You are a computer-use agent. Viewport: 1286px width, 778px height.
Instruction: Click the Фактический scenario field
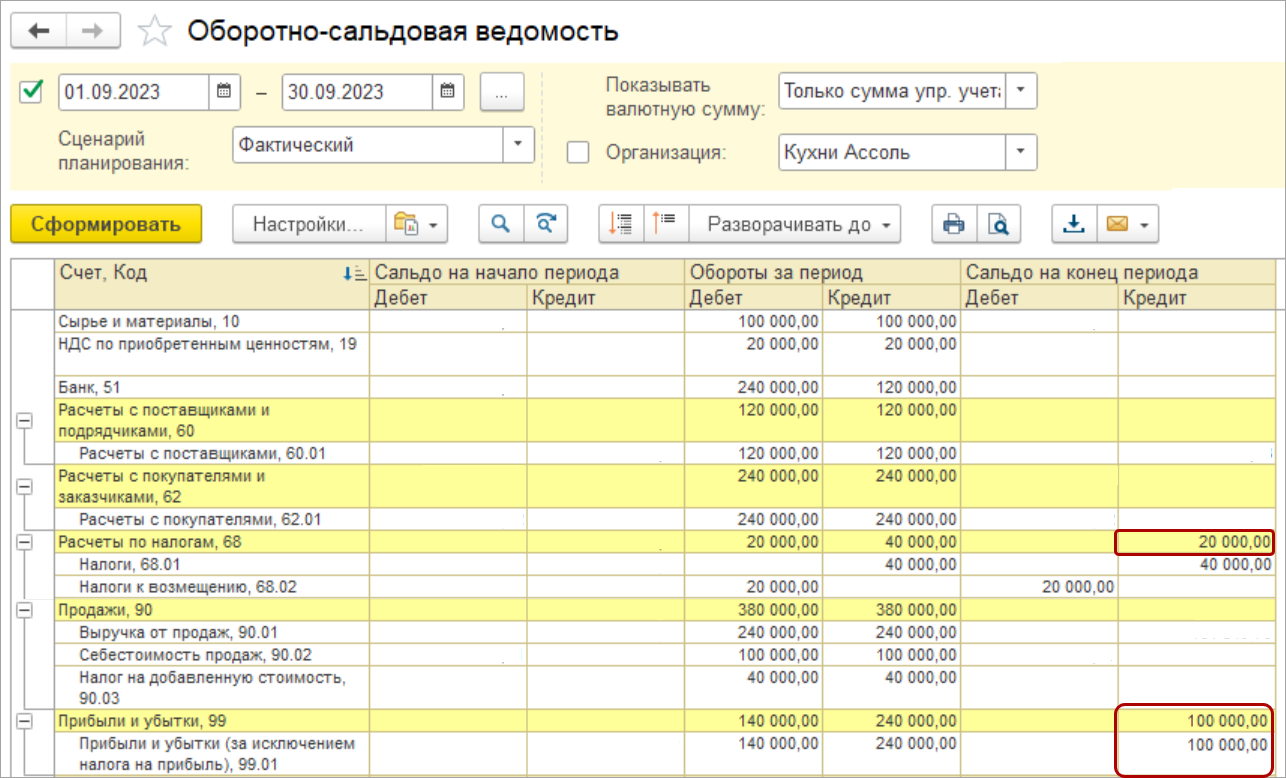pos(368,144)
